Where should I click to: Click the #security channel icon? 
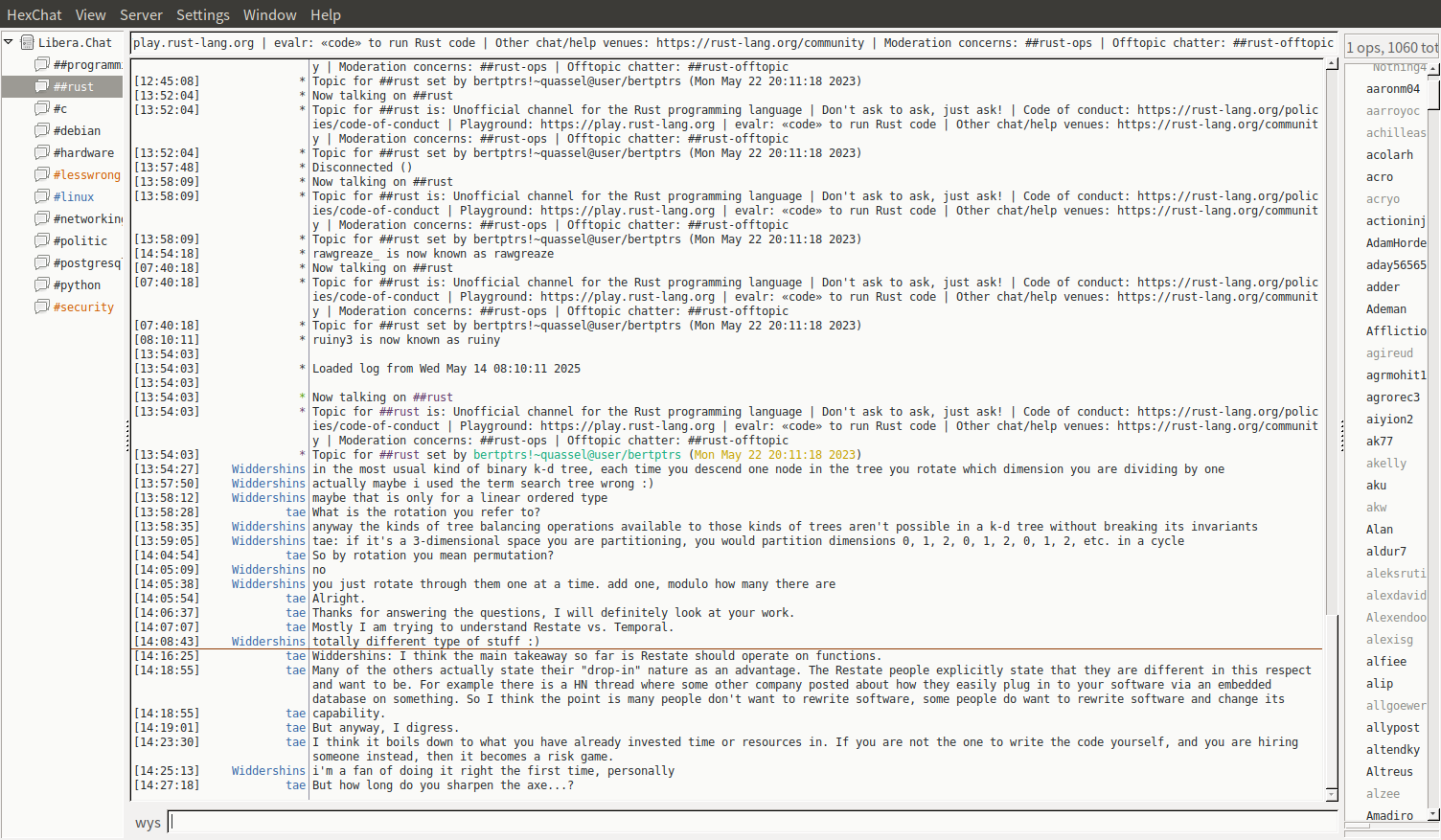tap(42, 306)
